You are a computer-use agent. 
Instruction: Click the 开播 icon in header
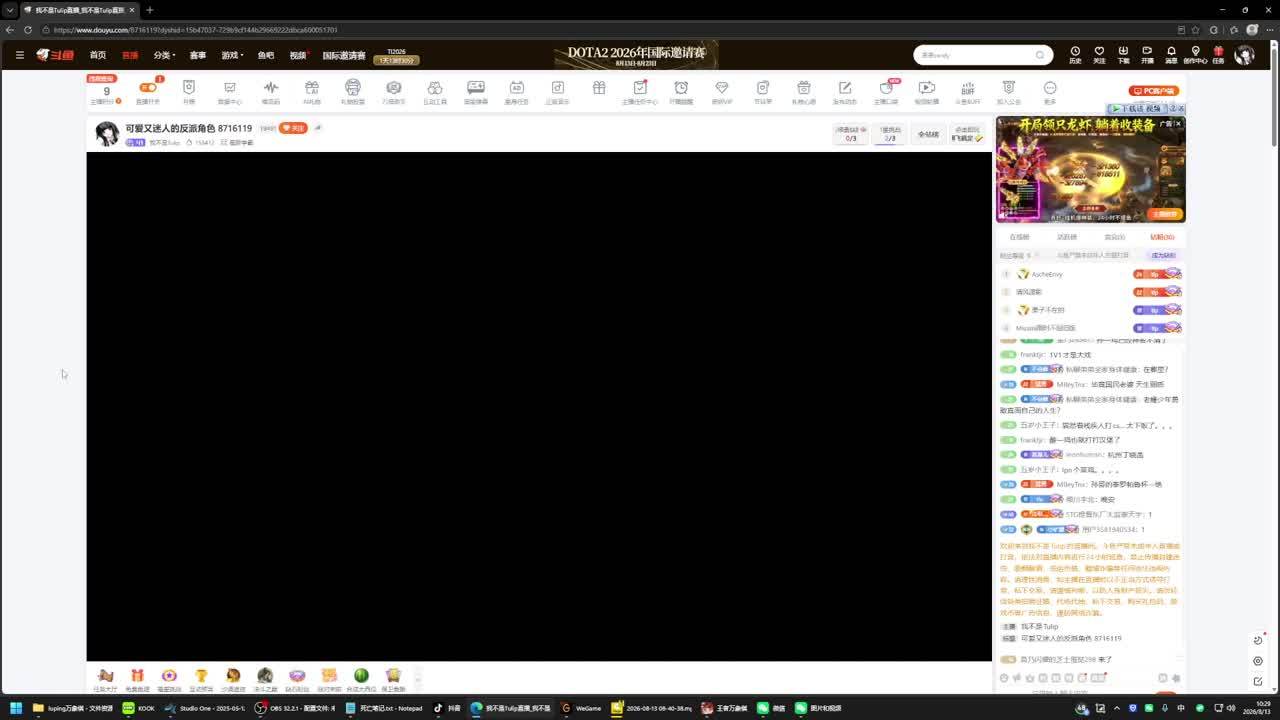click(1147, 54)
